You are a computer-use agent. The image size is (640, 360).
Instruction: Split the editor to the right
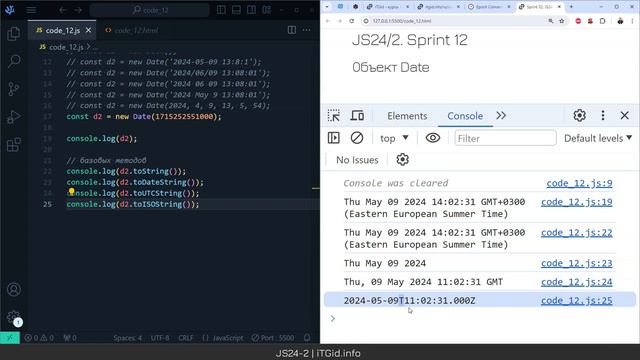click(x=291, y=30)
